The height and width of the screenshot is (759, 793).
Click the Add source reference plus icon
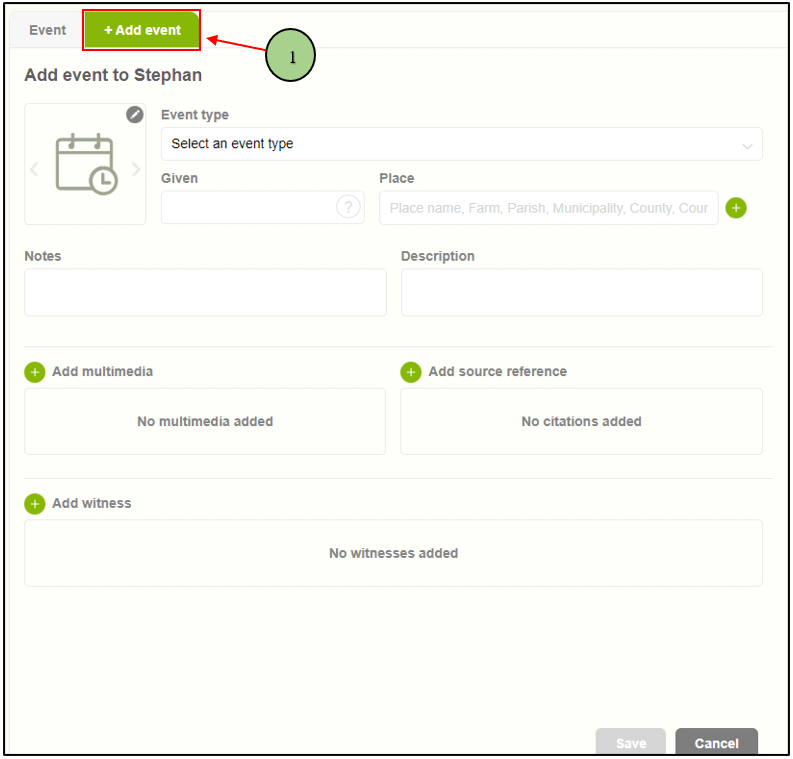[411, 372]
